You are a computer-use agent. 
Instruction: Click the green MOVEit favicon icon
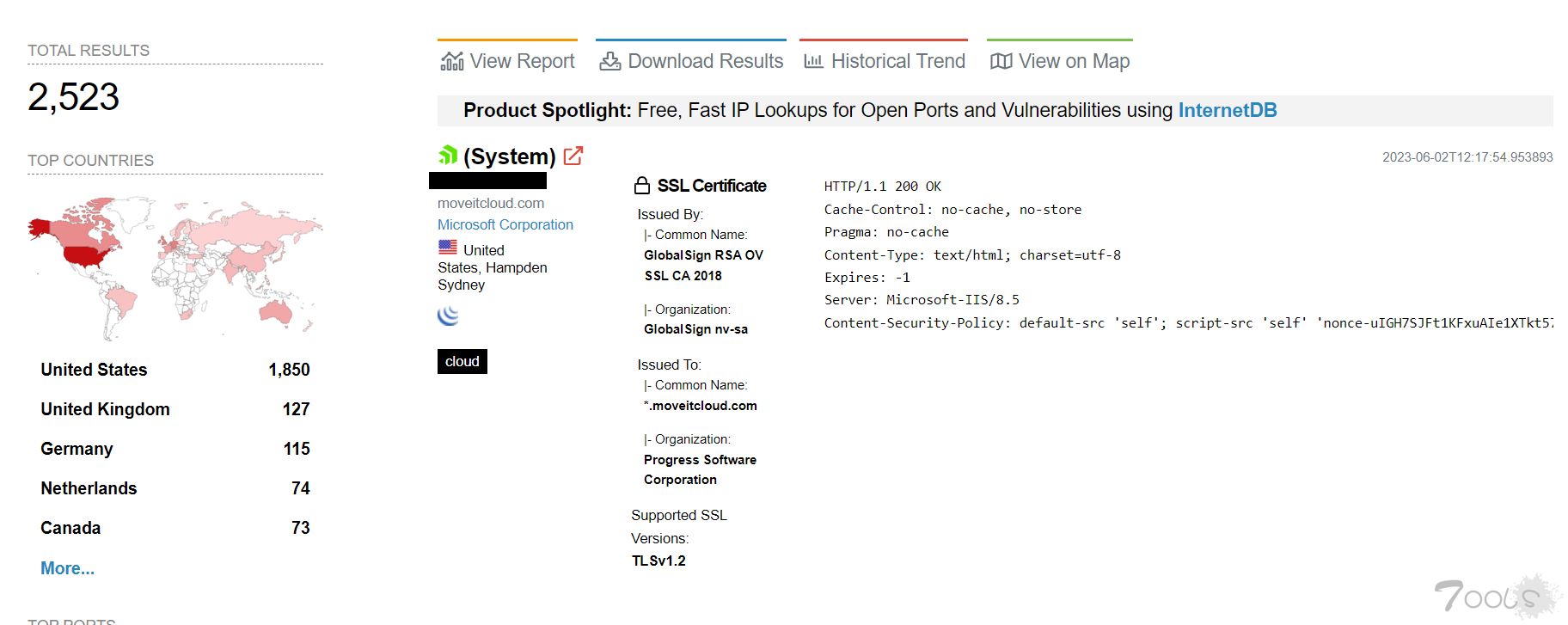pos(448,156)
